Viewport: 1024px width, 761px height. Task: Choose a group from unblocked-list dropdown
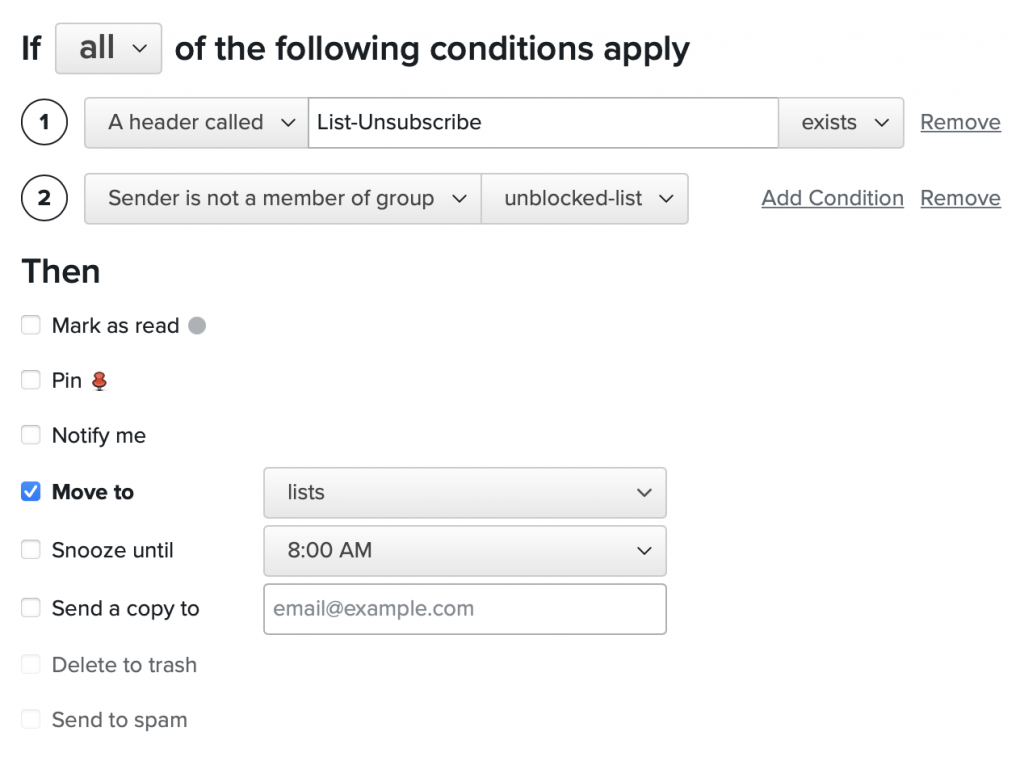click(x=584, y=198)
